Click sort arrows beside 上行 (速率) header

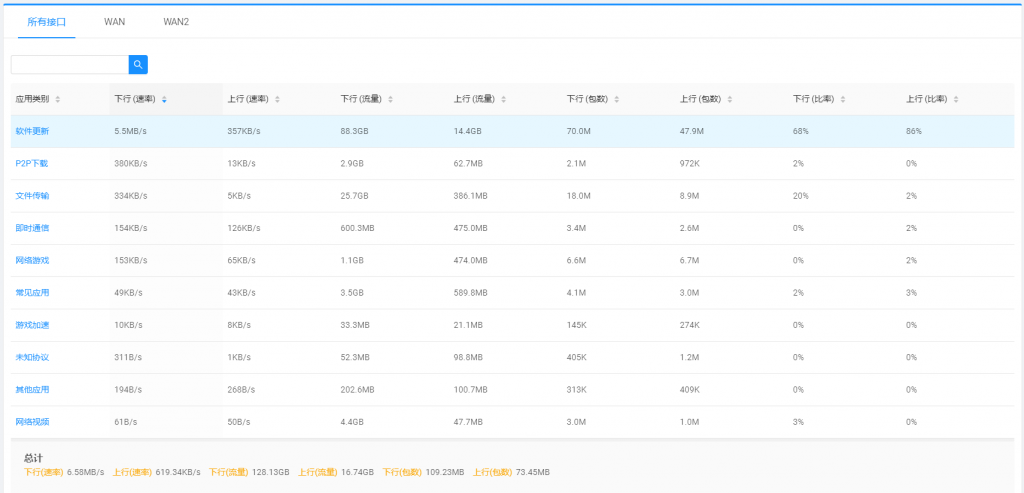point(277,99)
